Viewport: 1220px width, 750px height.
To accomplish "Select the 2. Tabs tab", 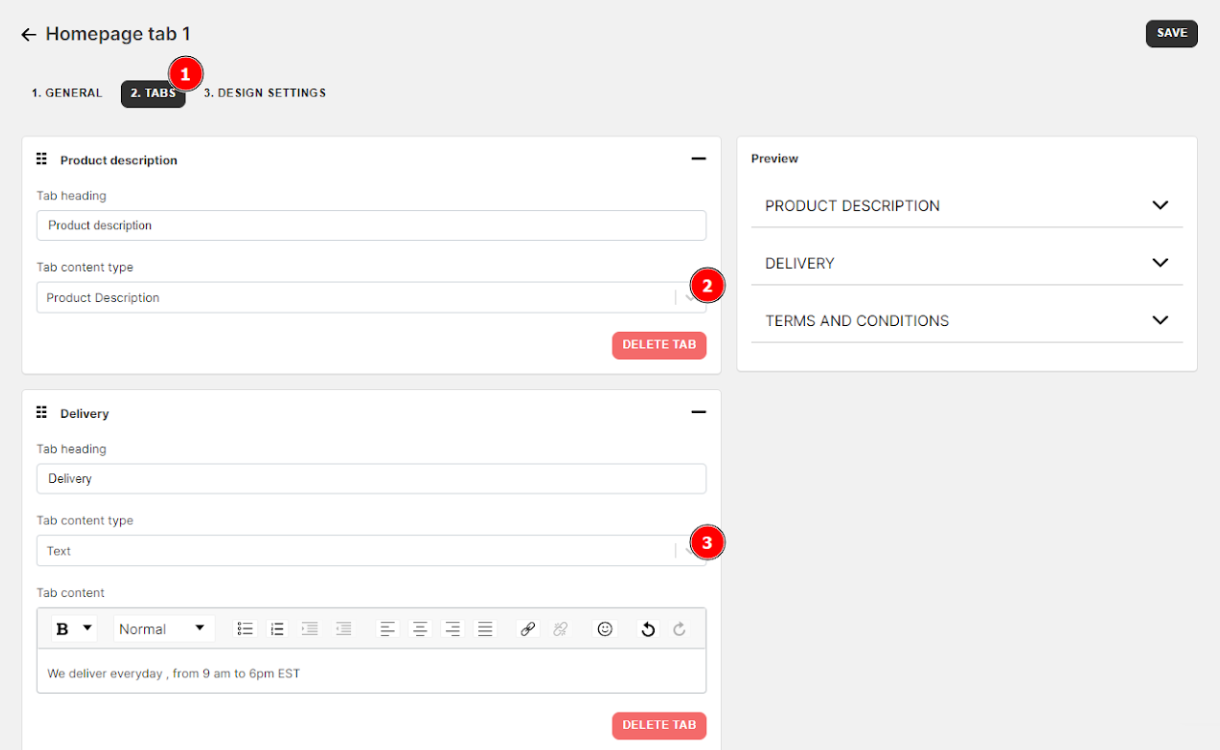I will (x=153, y=93).
